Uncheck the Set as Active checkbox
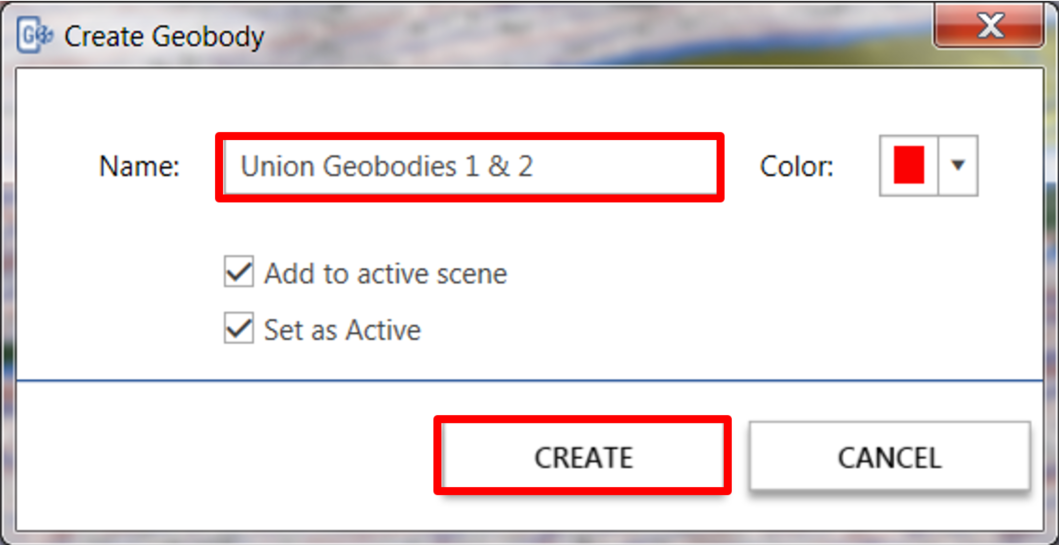 [x=238, y=328]
